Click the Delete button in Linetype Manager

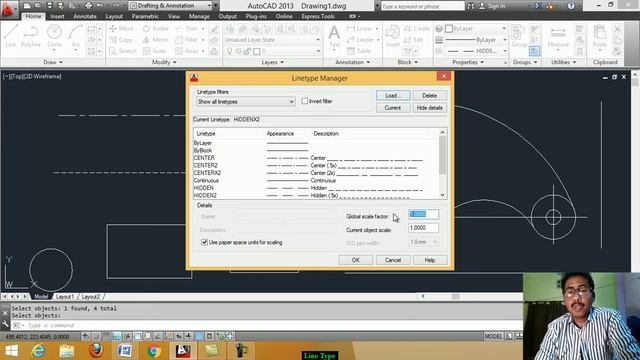[429, 96]
